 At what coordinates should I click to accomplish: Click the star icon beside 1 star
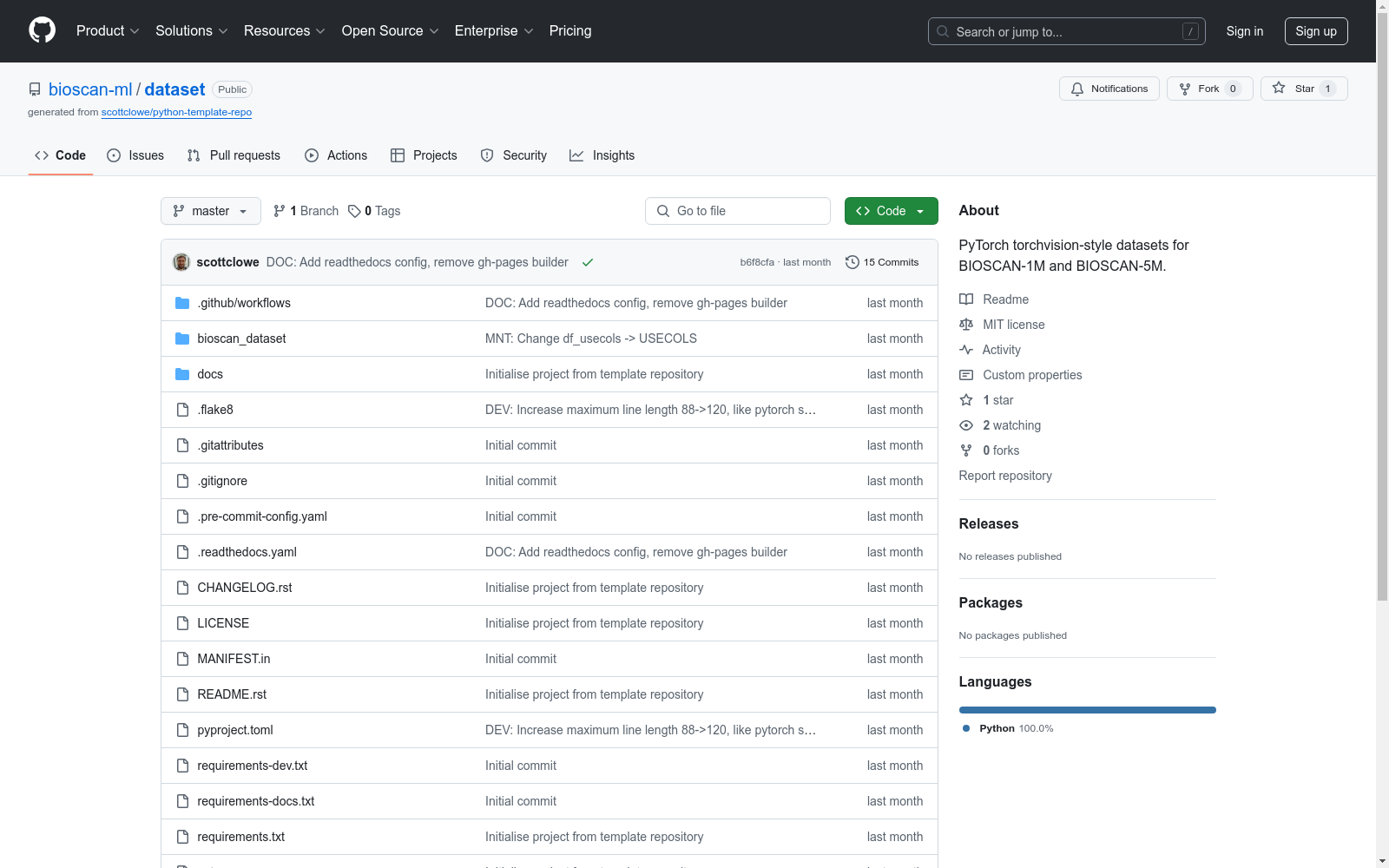point(966,400)
